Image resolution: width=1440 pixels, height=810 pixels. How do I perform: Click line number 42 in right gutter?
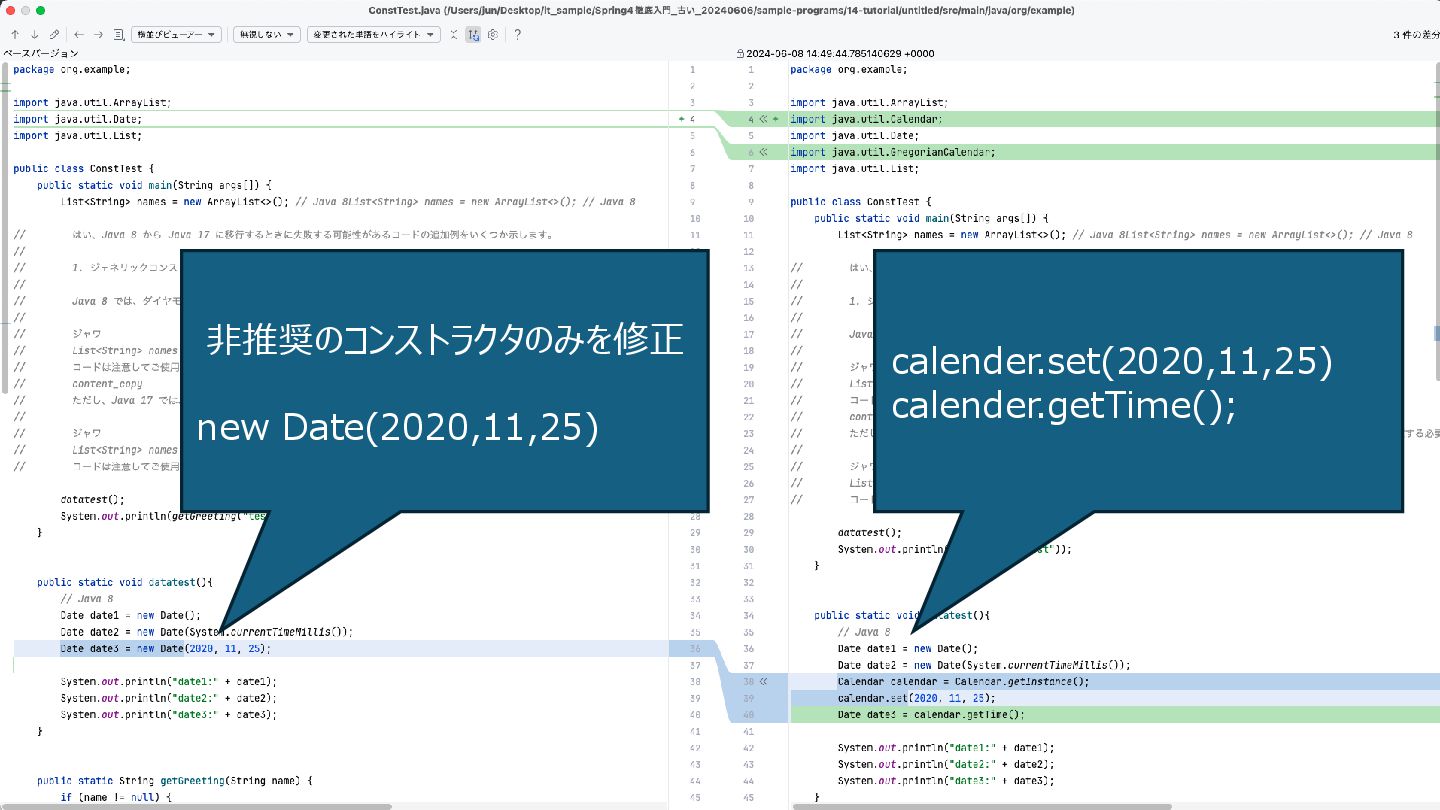750,747
